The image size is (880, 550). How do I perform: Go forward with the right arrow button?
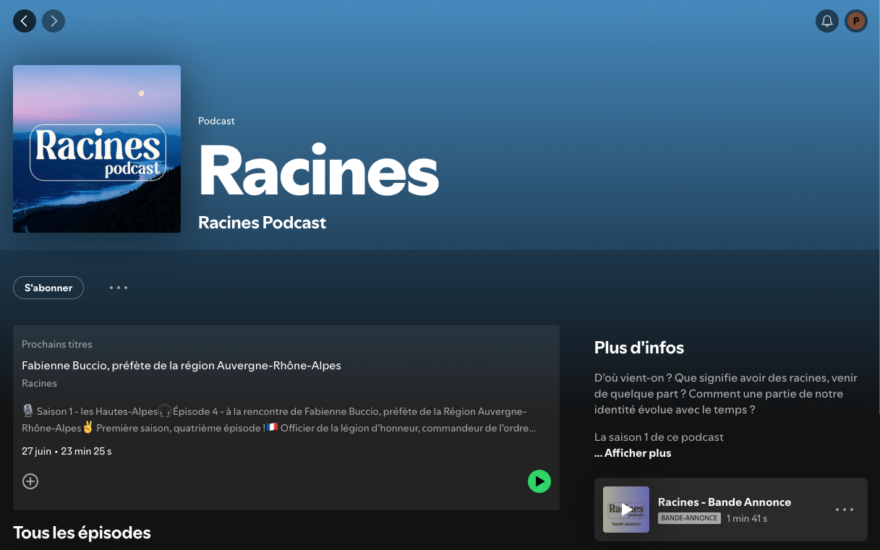pyautogui.click(x=53, y=21)
